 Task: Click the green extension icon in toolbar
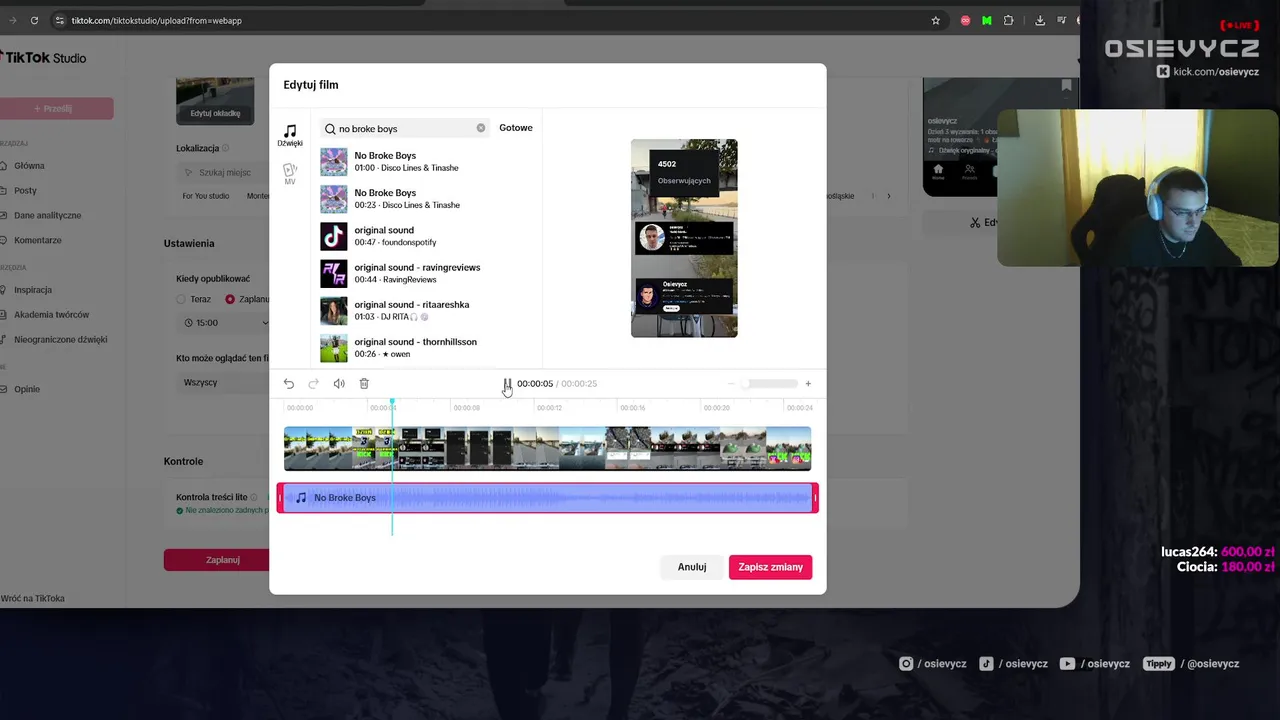point(987,20)
